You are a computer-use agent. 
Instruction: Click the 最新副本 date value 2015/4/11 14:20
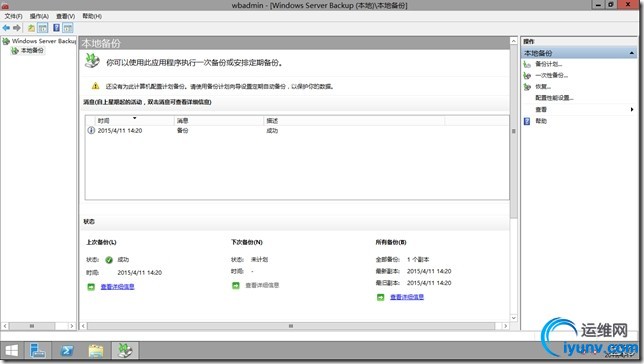pyautogui.click(x=429, y=271)
